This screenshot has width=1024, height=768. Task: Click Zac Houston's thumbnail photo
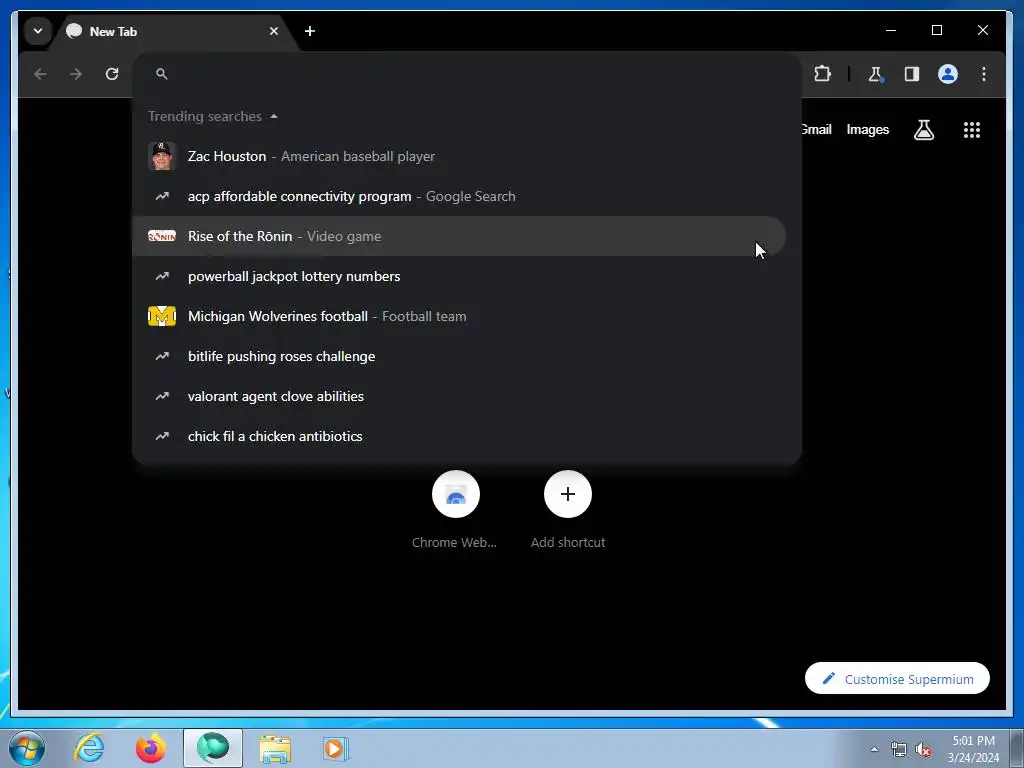pyautogui.click(x=162, y=156)
